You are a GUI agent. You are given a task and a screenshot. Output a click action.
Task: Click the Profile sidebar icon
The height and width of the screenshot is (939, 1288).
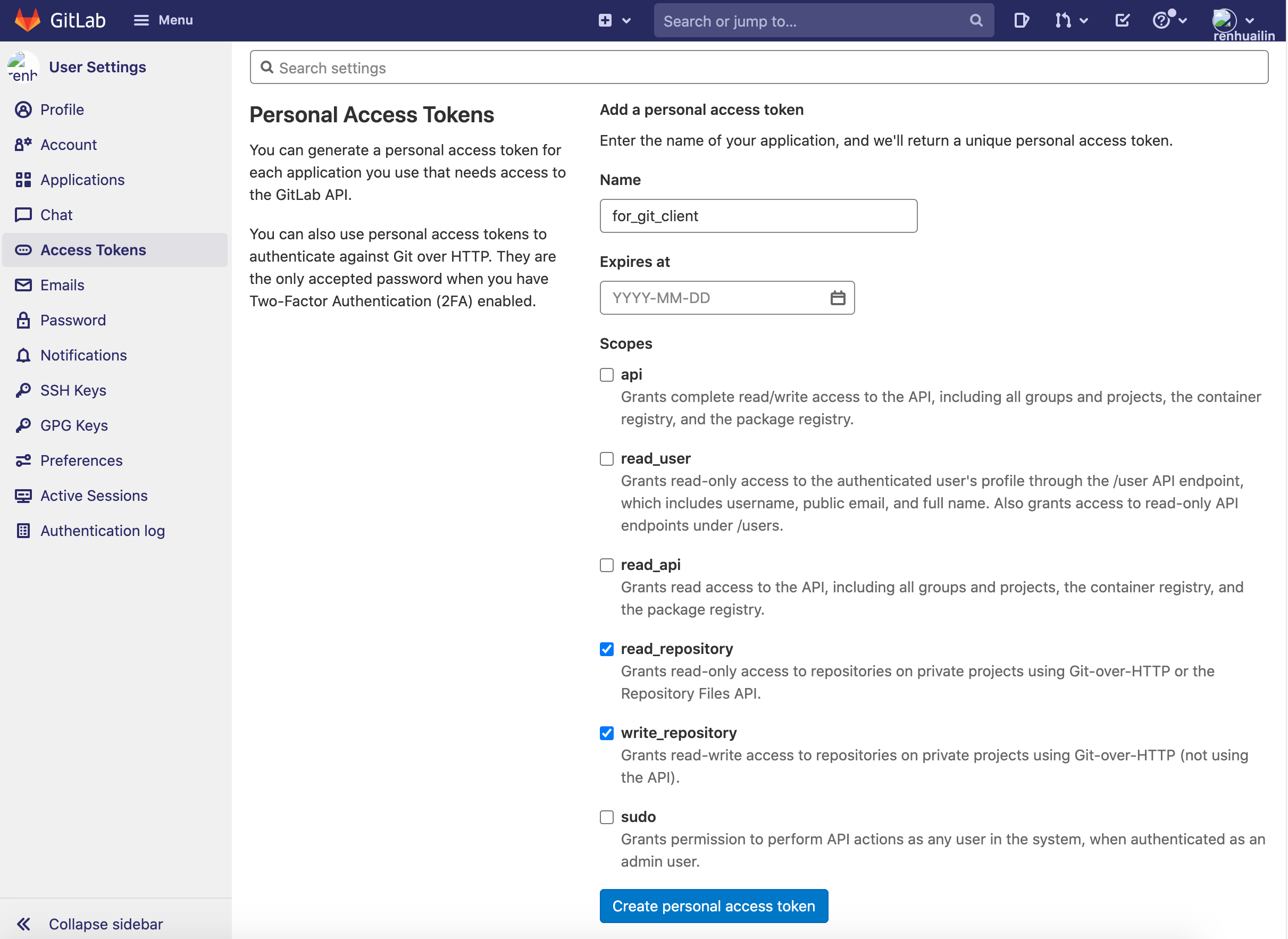point(23,110)
